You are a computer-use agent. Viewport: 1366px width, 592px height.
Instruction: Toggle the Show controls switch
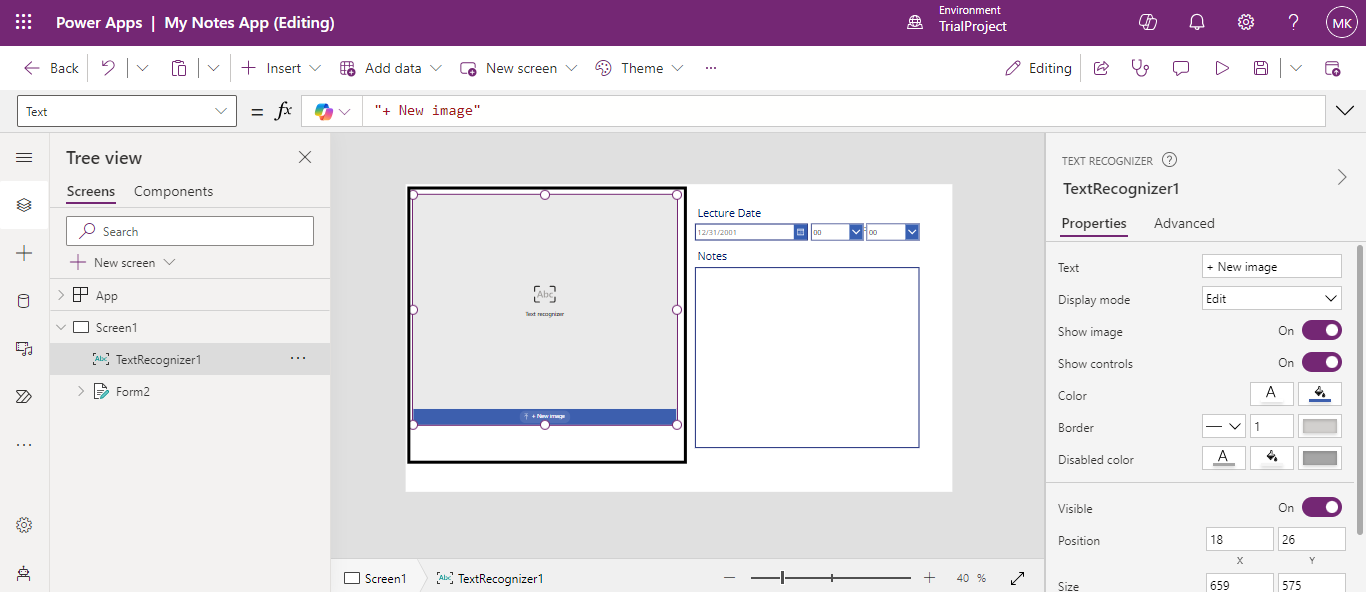pos(1321,363)
